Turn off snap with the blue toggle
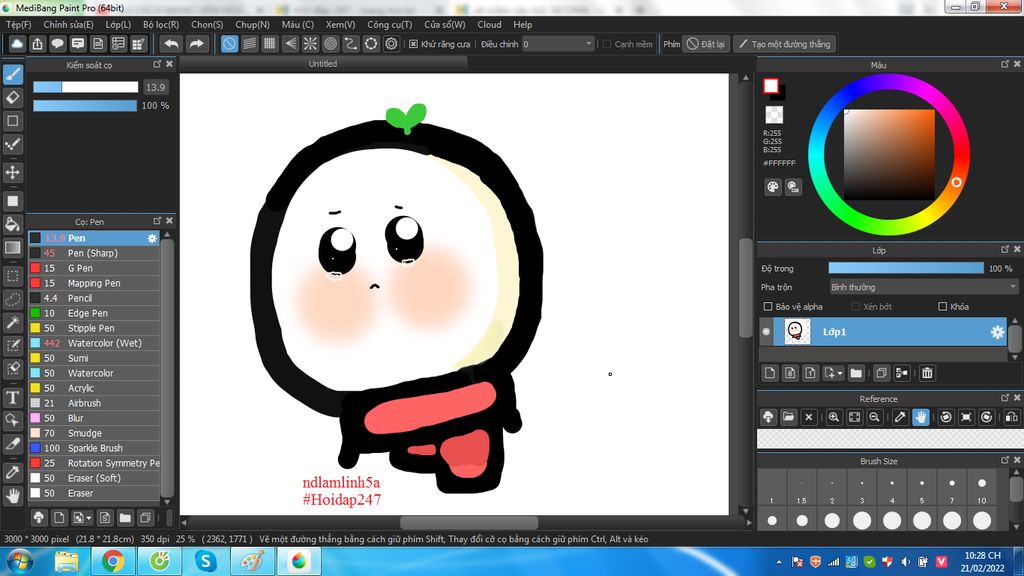This screenshot has width=1024, height=576. (229, 44)
